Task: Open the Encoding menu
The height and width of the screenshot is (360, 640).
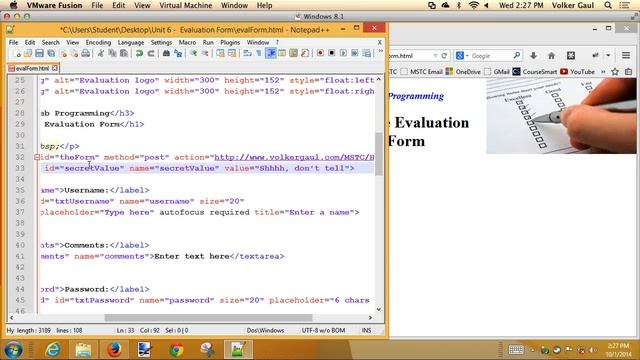Action: coord(98,42)
